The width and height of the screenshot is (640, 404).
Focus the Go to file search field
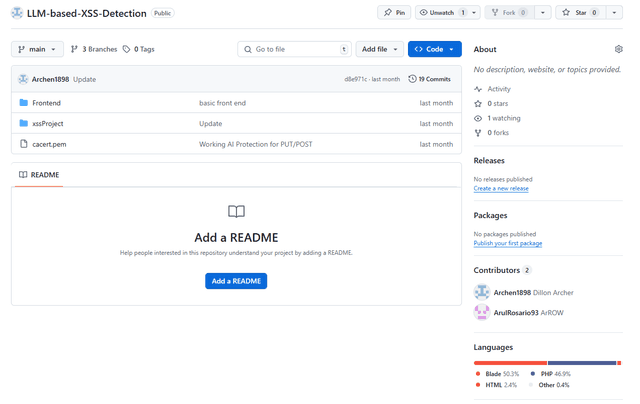click(x=294, y=49)
